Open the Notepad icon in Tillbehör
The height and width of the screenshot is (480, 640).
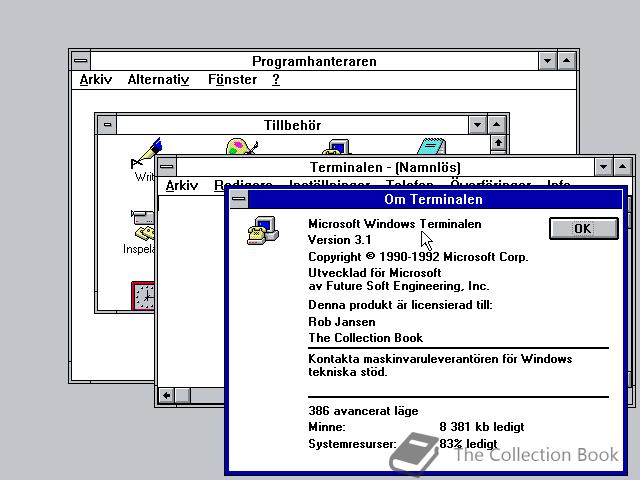(x=432, y=147)
